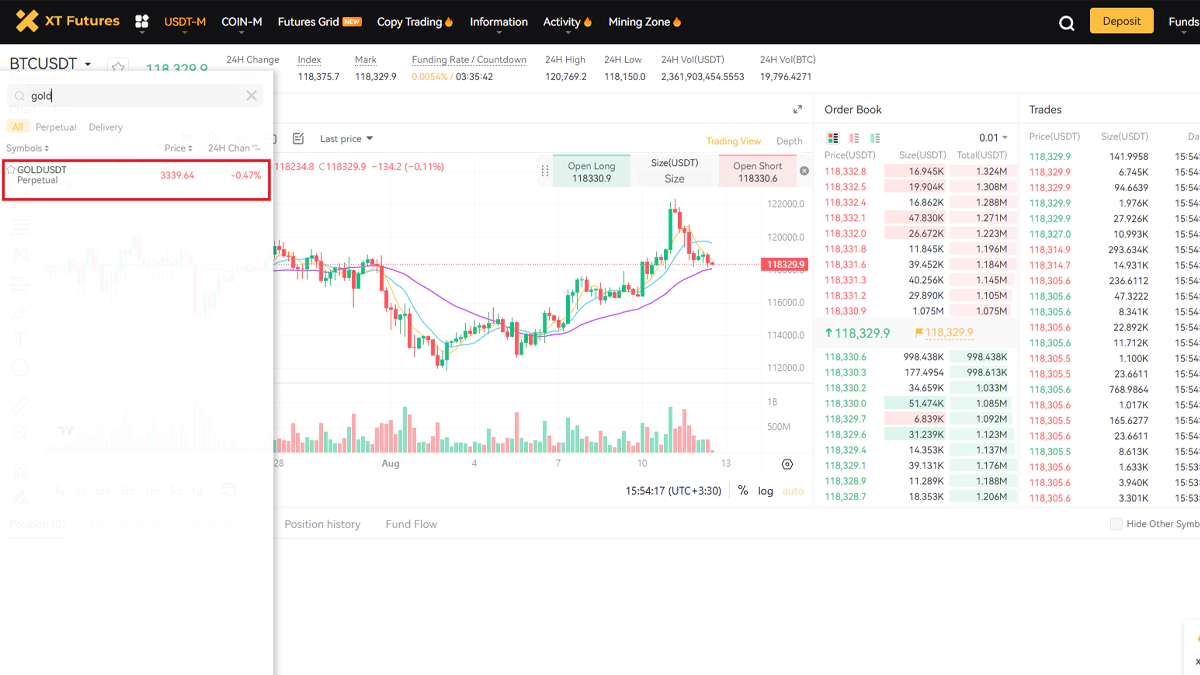This screenshot has height=675, width=1200.
Task: Click the 24H Vol(USDT) value
Action: [x=703, y=76]
